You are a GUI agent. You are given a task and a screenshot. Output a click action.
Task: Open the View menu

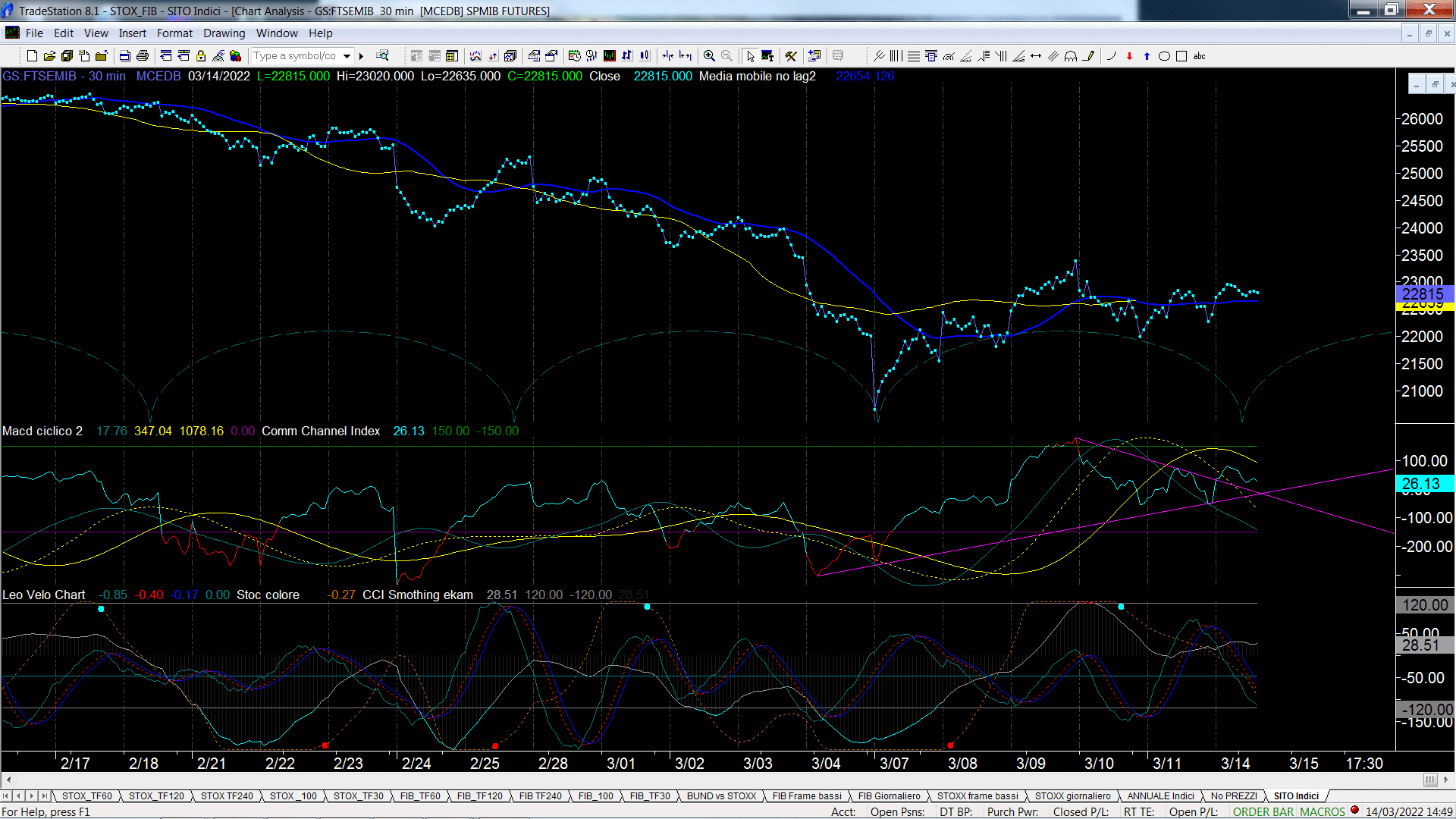point(96,33)
